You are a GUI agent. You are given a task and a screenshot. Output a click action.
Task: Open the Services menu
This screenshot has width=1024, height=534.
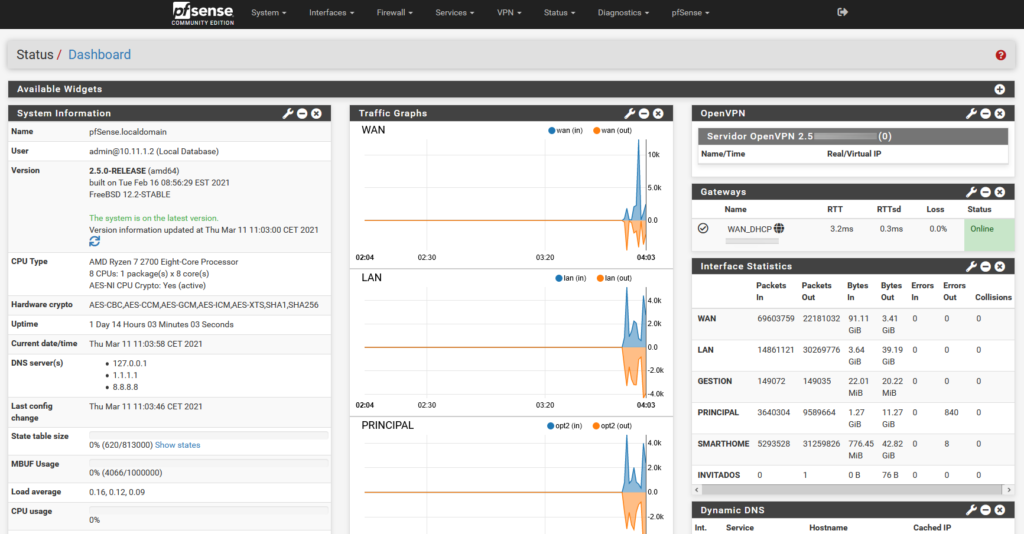tap(455, 12)
